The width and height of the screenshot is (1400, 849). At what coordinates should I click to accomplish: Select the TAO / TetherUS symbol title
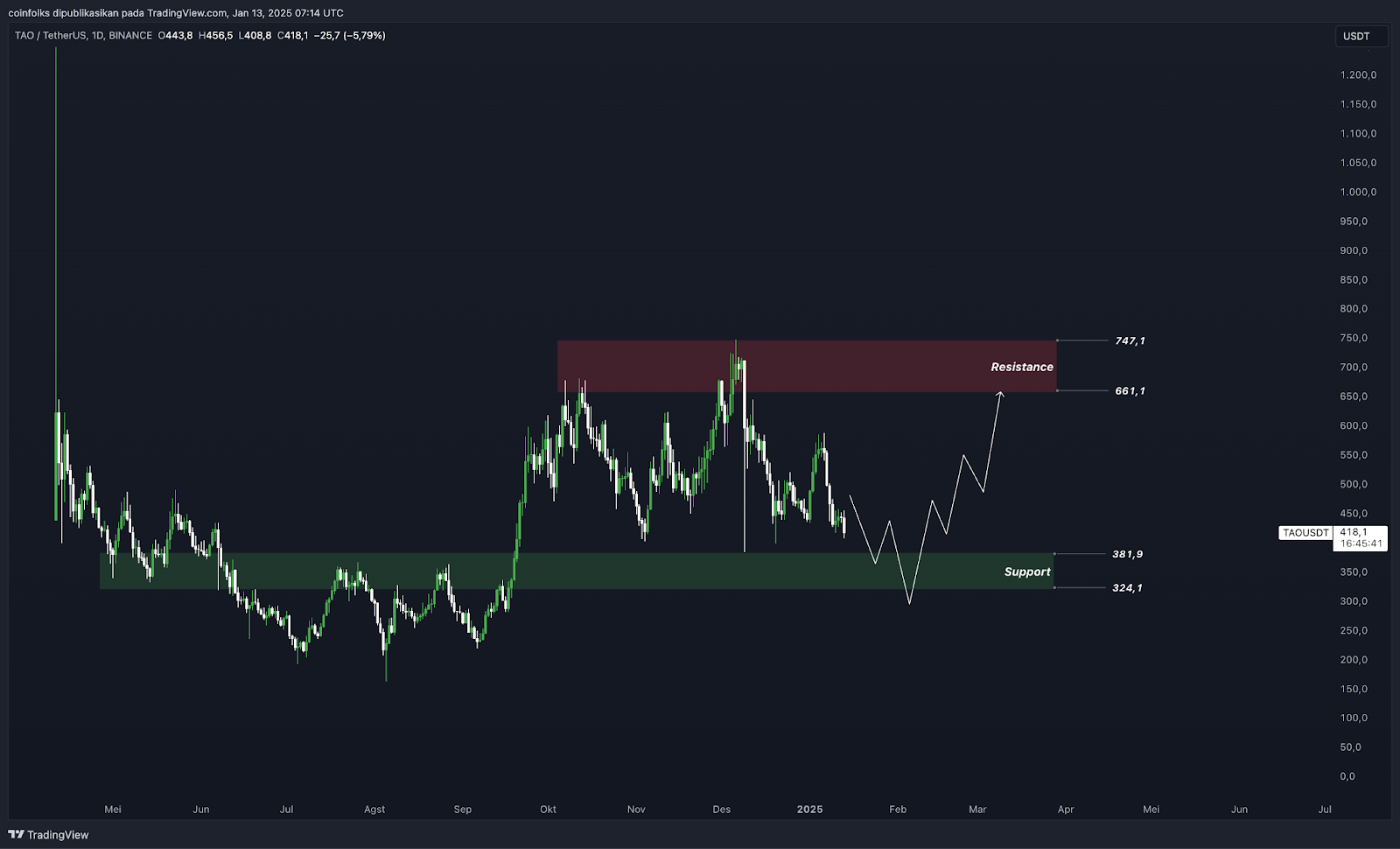83,36
